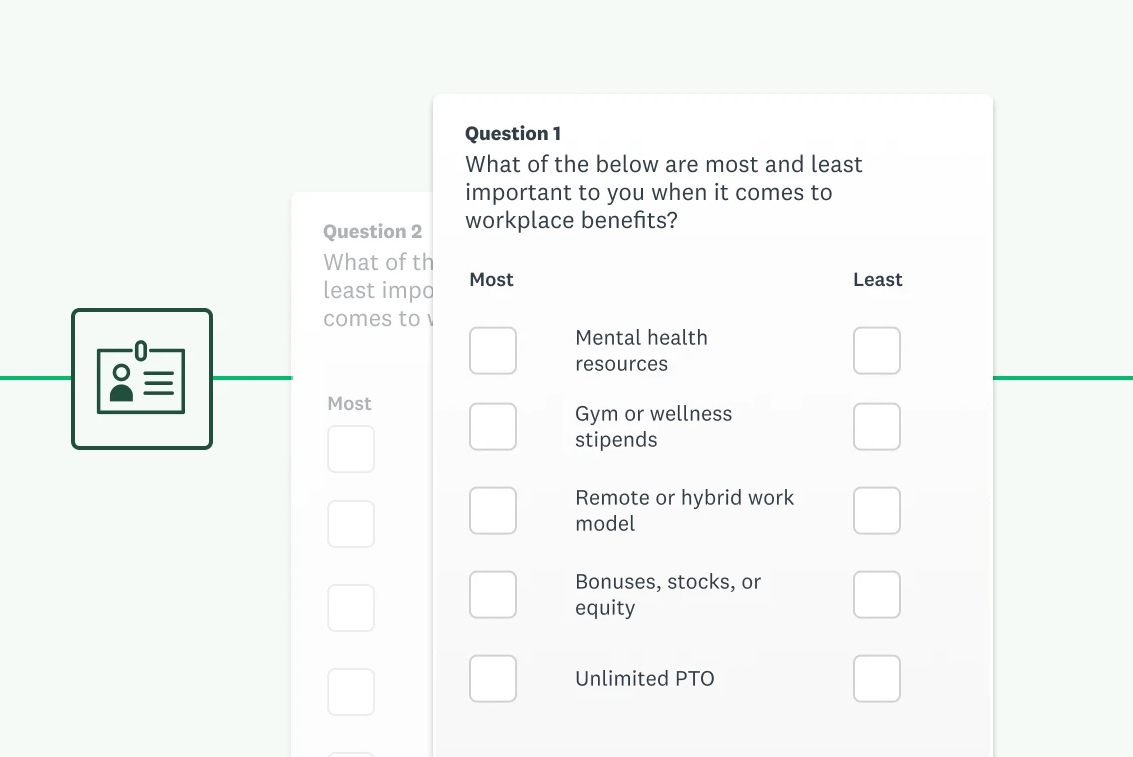
Task: Check Least for Gym or wellness stipends
Action: [x=877, y=426]
